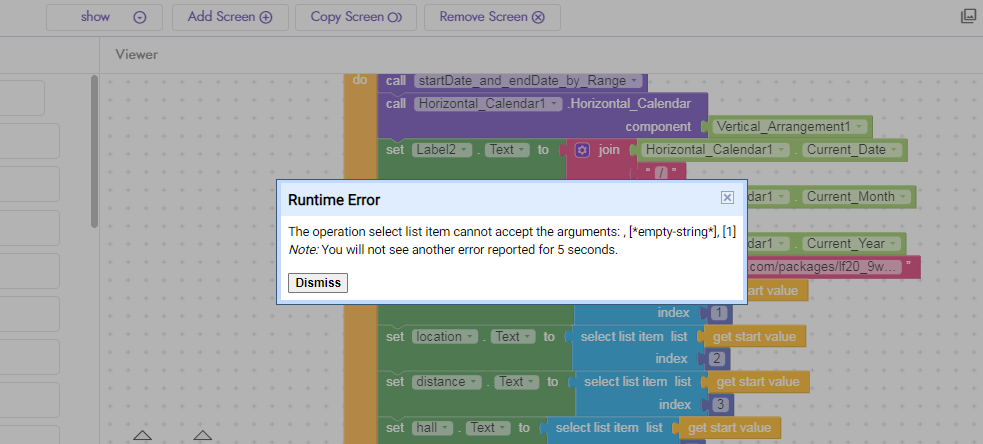Expand the startDate_and_endDate_by_Range procedure dropdown
The height and width of the screenshot is (444, 983).
pyautogui.click(x=634, y=80)
